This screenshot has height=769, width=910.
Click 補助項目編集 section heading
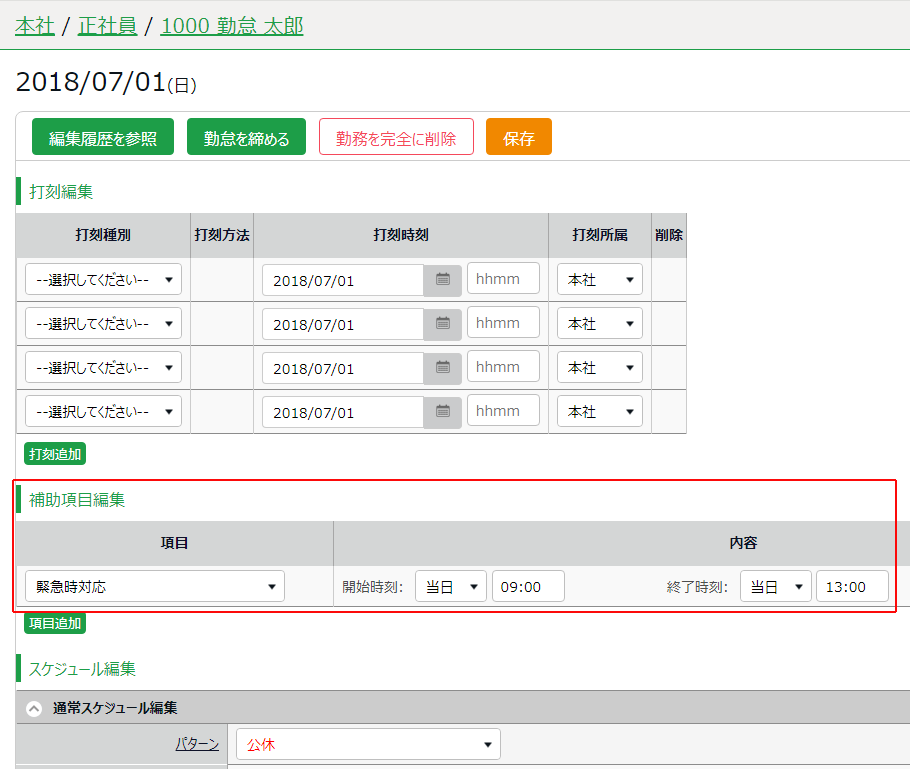pos(77,500)
